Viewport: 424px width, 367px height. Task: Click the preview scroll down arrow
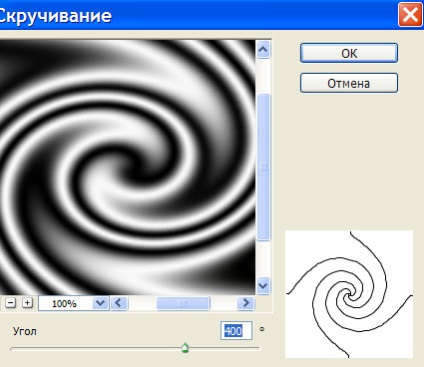[263, 286]
